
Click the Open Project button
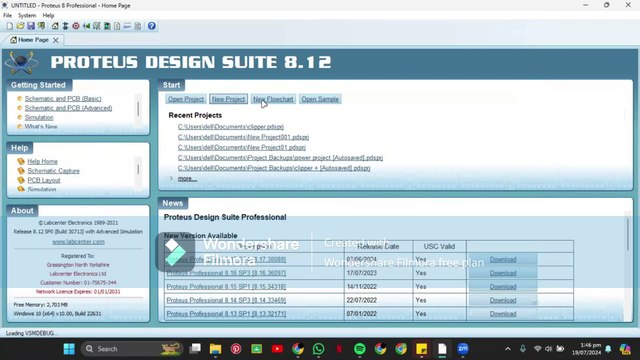click(x=186, y=99)
